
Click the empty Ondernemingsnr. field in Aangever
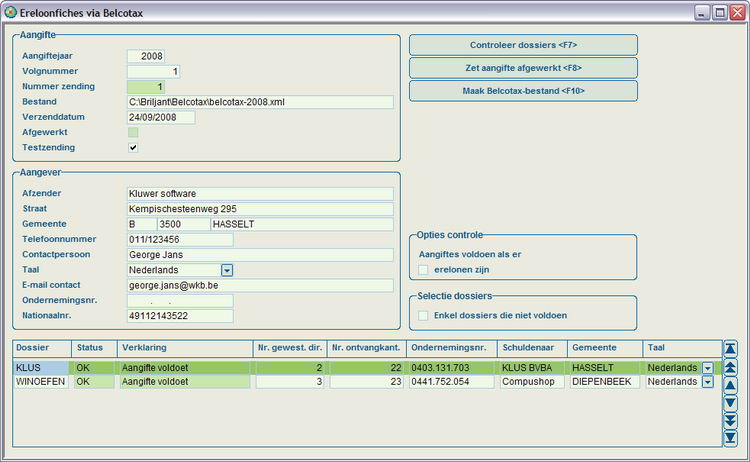pos(180,301)
